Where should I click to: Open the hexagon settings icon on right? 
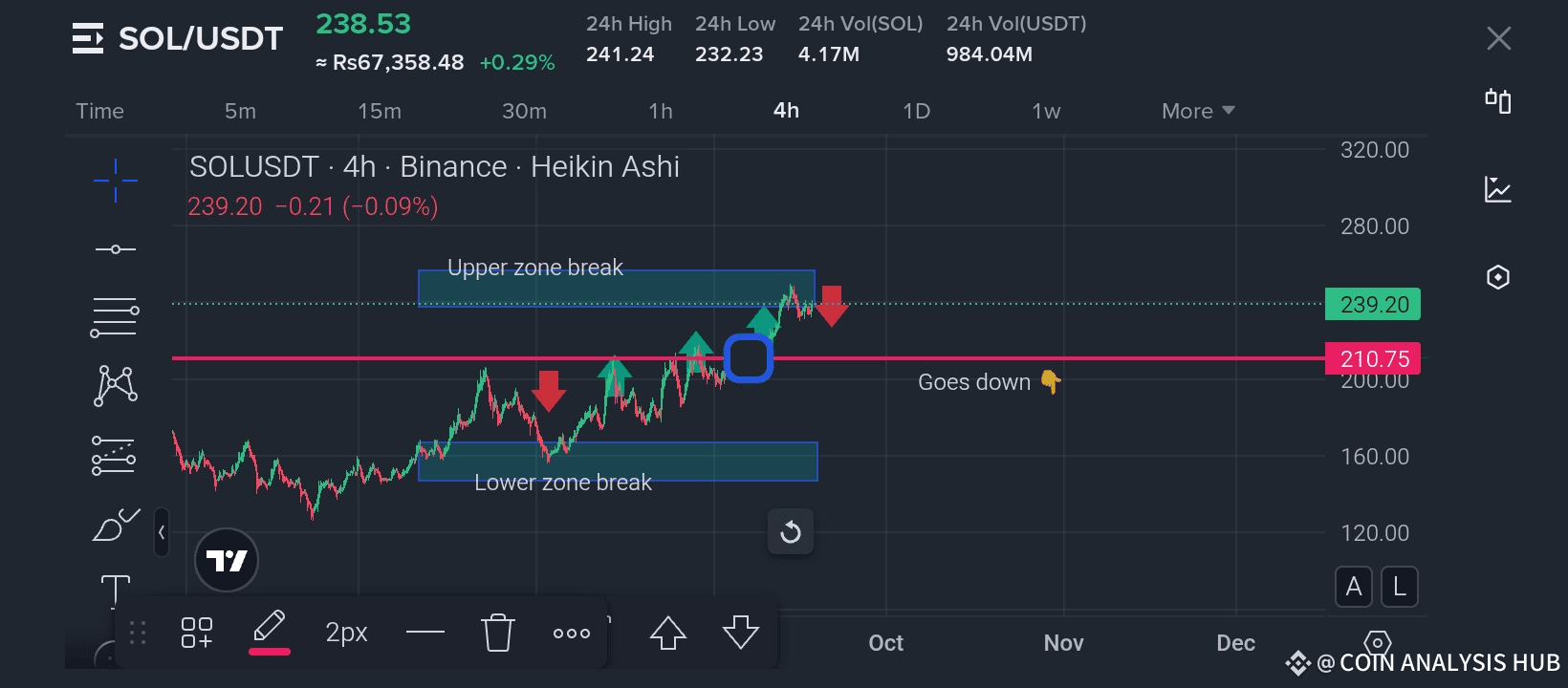coord(1498,277)
